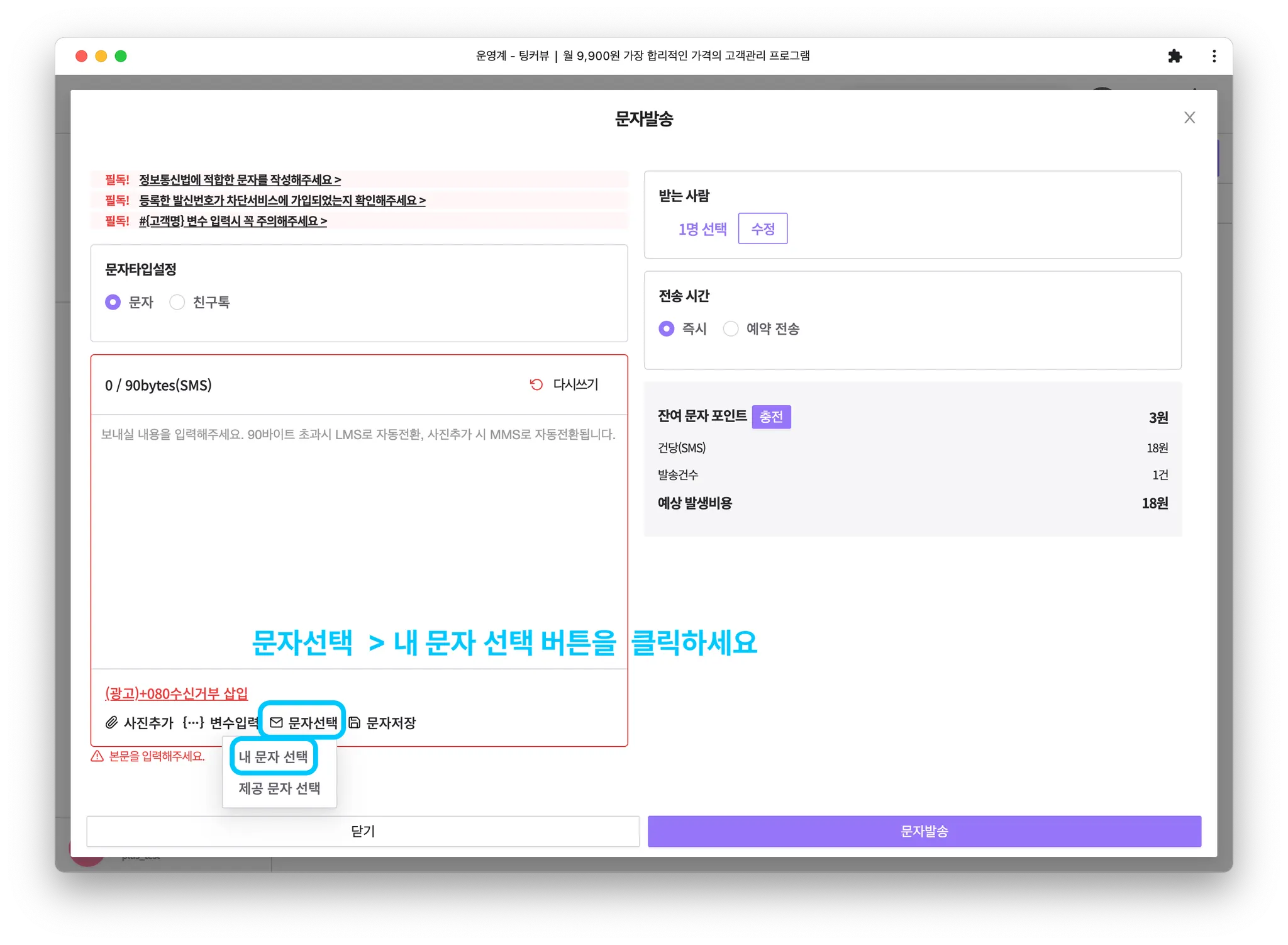Click the purple 충전 recharge badge
This screenshot has height=945, width=1288.
coord(771,417)
